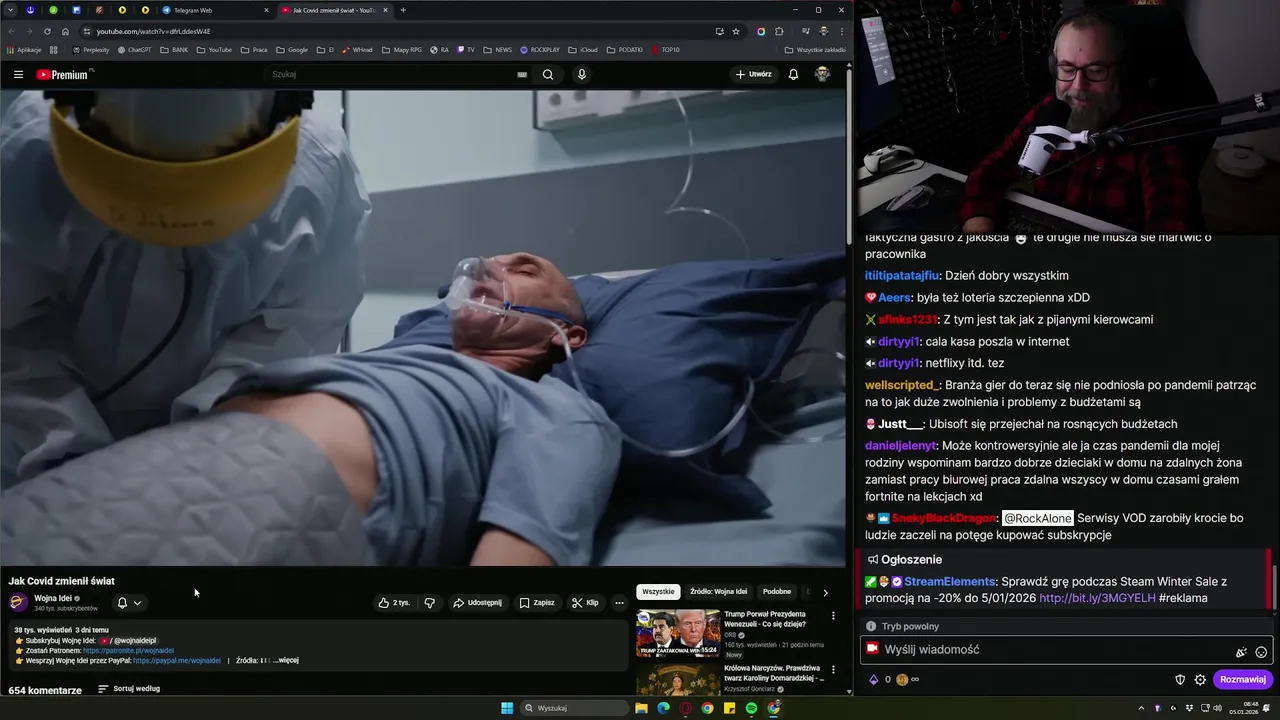Click the paused video player
The height and width of the screenshot is (720, 1280).
click(423, 328)
